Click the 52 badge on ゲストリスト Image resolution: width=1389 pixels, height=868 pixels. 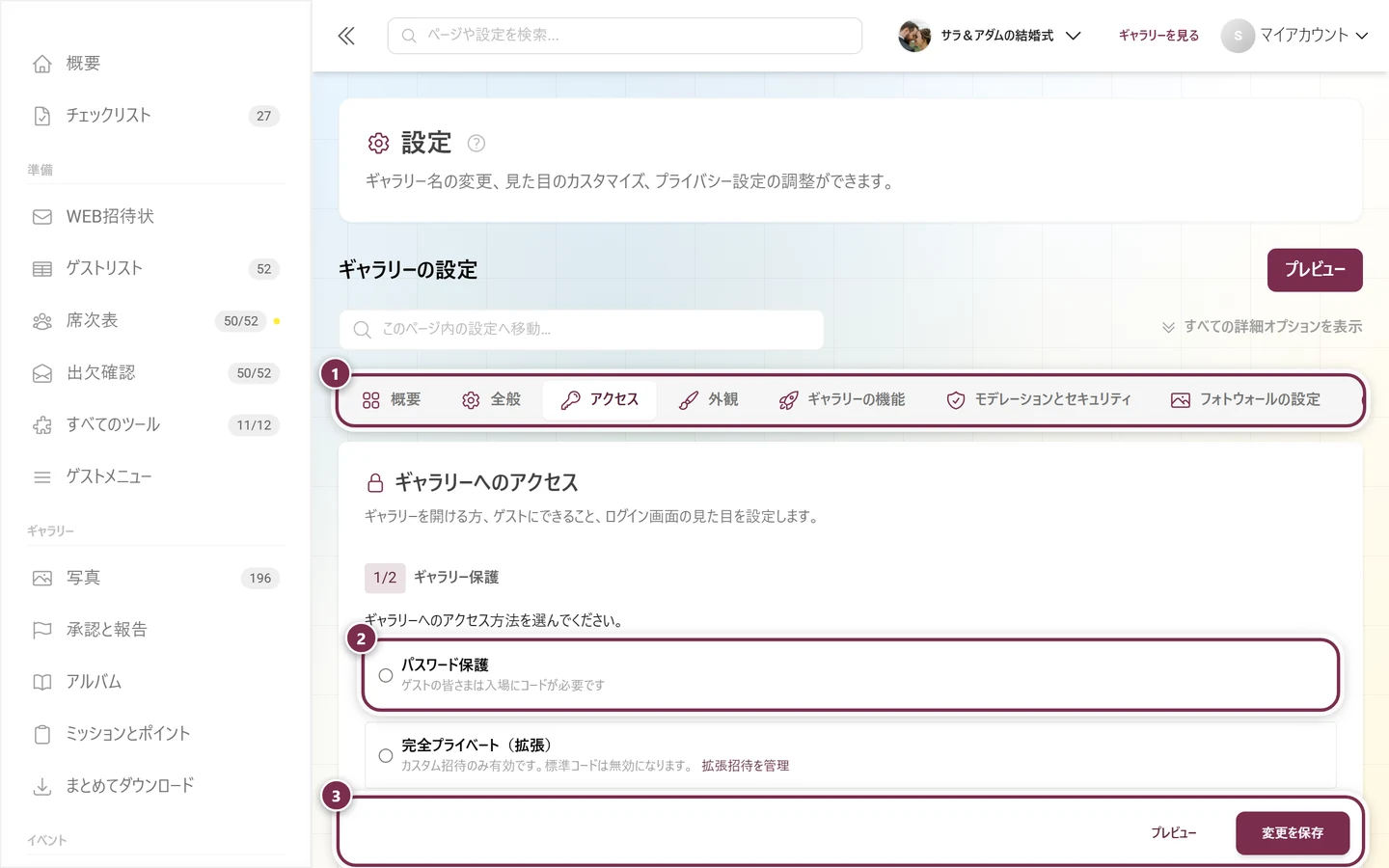pyautogui.click(x=263, y=269)
